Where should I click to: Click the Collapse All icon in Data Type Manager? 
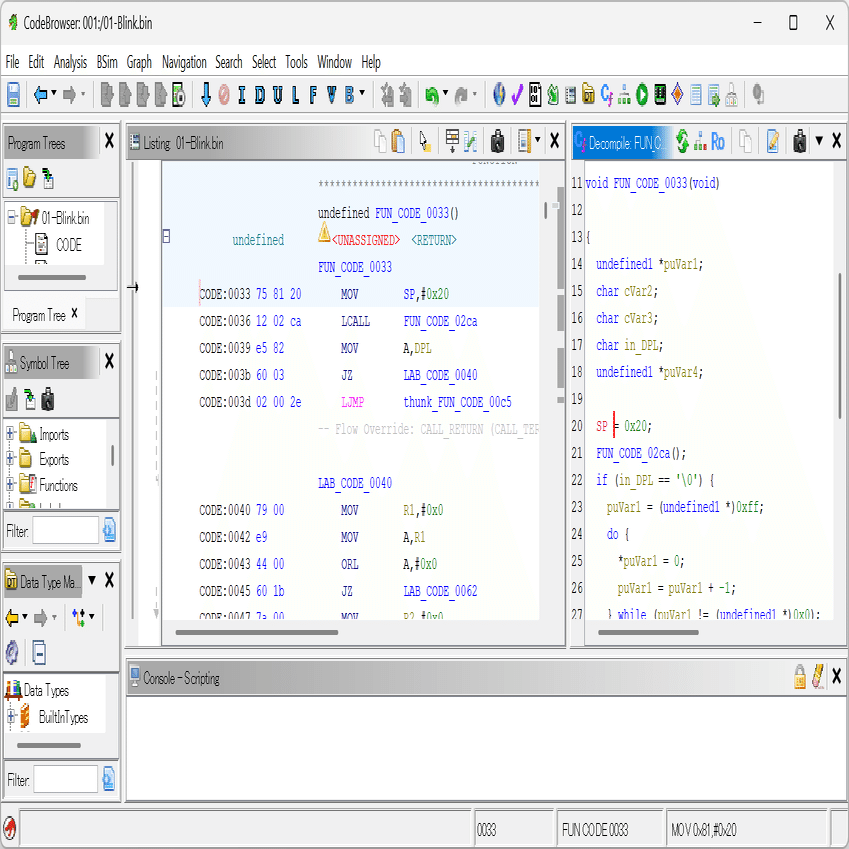[39, 653]
